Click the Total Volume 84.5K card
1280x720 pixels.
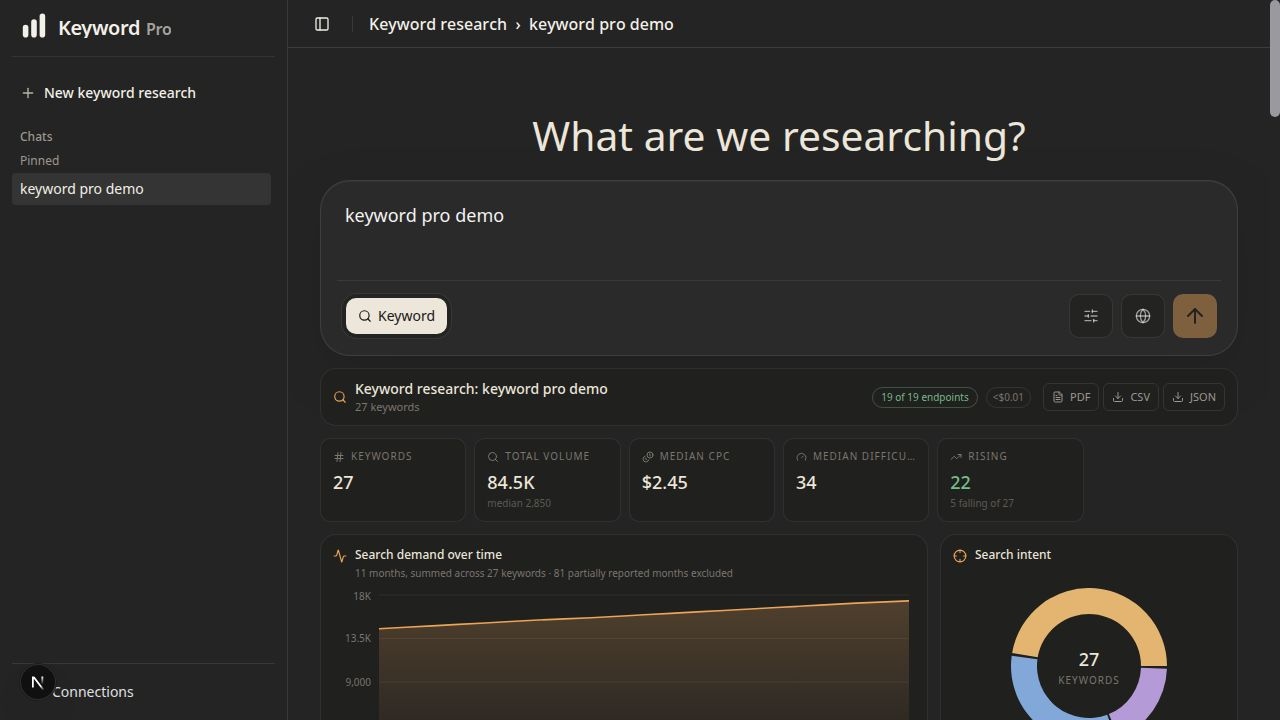[x=547, y=480]
